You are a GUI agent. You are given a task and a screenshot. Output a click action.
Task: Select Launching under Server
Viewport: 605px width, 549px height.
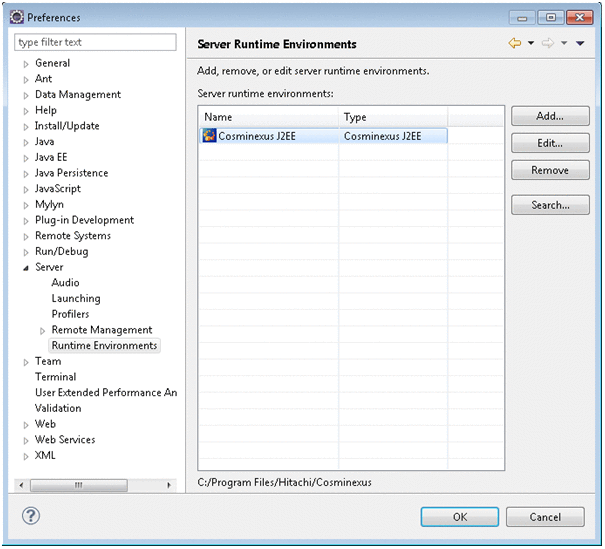(x=76, y=298)
